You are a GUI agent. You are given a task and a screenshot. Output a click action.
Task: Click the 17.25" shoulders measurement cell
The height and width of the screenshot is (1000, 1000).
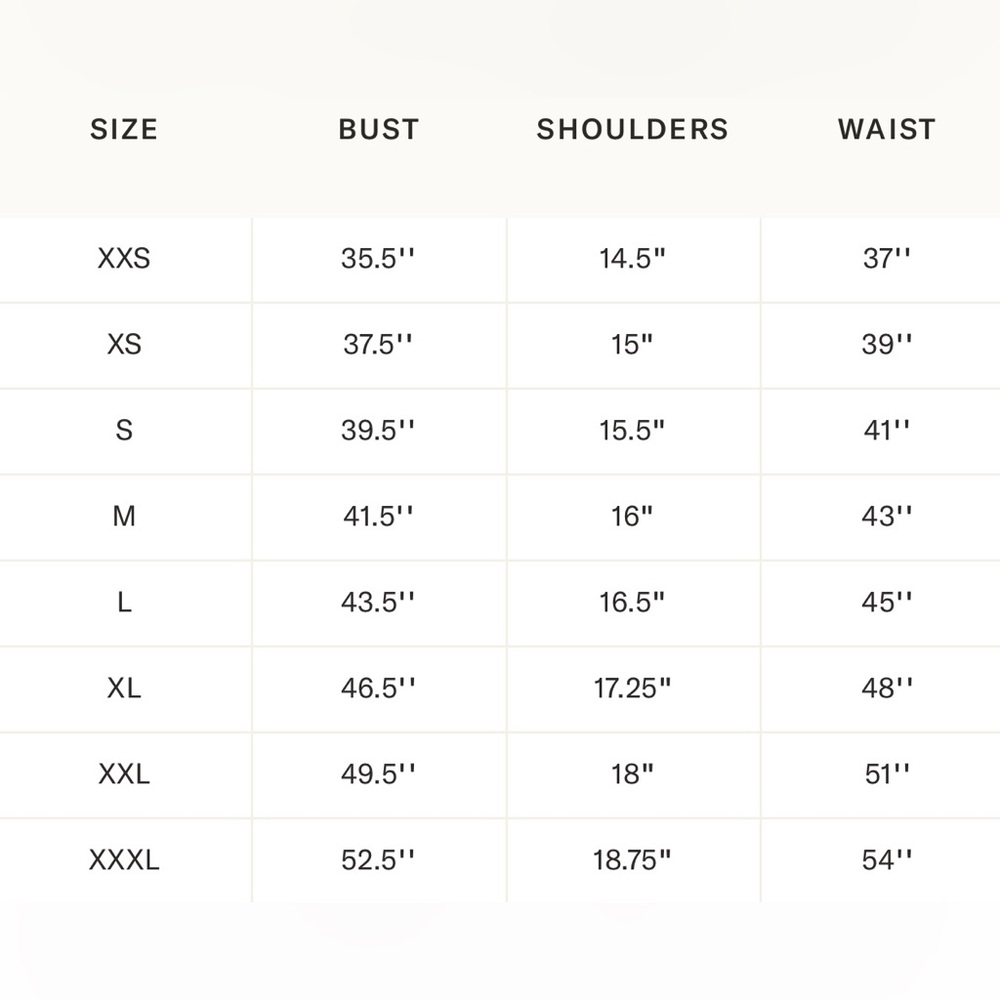632,688
